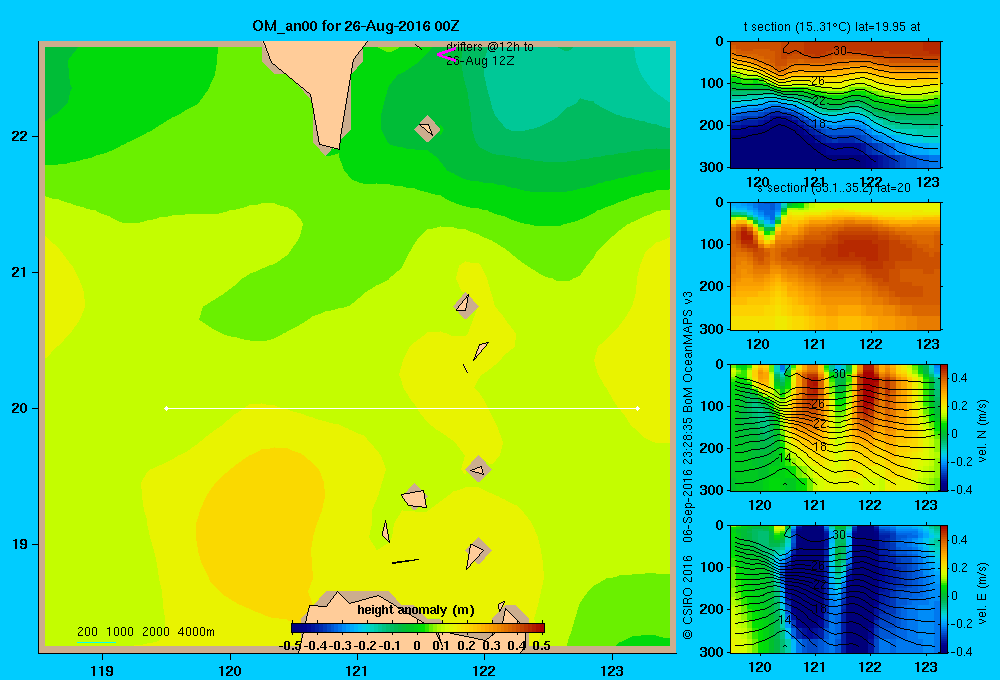Viewport: 1000px width, 680px height.
Task: Click the s section (33.1..35.2) title
Action: pyautogui.click(x=834, y=188)
